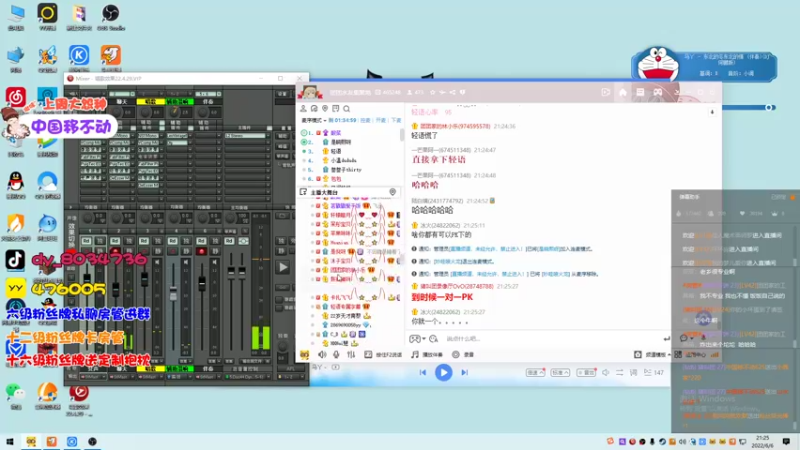Viewport: 800px width, 450px height.
Task: Click the cat face icon at YY bottom-left
Action: pyautogui.click(x=305, y=355)
